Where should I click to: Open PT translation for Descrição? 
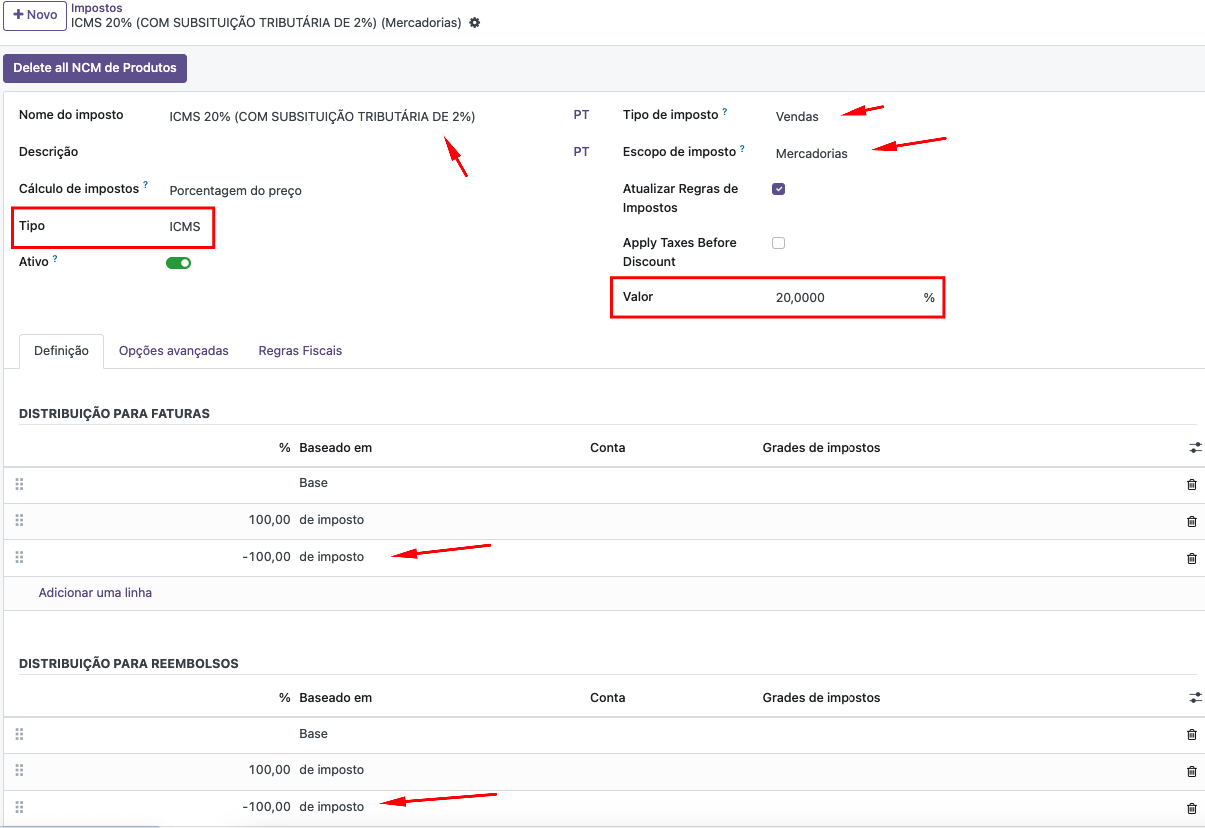point(581,152)
